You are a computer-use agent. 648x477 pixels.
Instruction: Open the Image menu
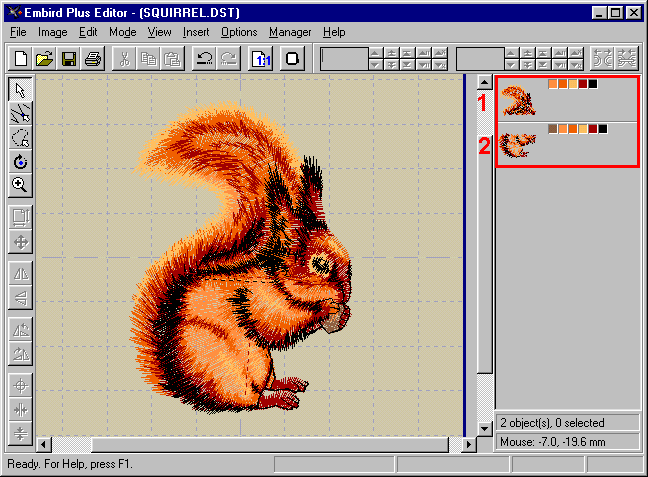pyautogui.click(x=52, y=32)
